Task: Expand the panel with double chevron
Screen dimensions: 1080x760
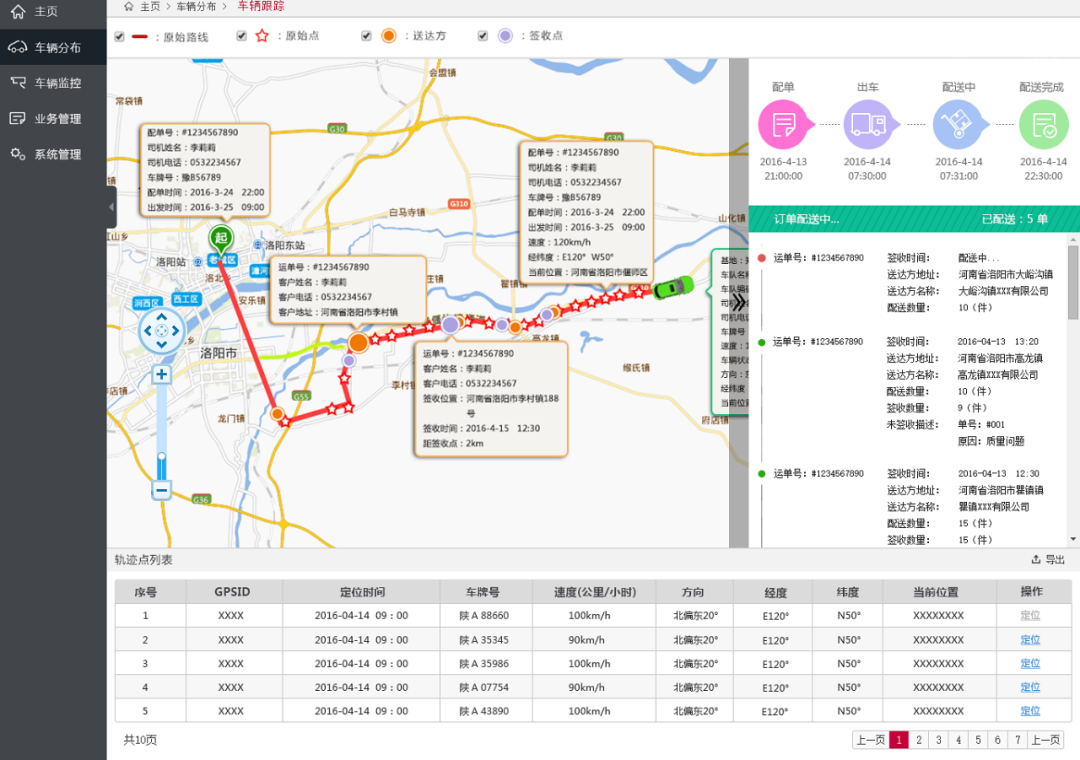Action: tap(738, 302)
